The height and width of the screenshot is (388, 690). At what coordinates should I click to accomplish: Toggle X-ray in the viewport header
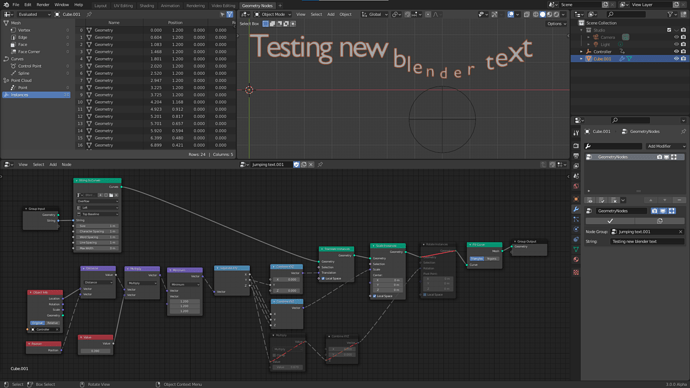(527, 15)
